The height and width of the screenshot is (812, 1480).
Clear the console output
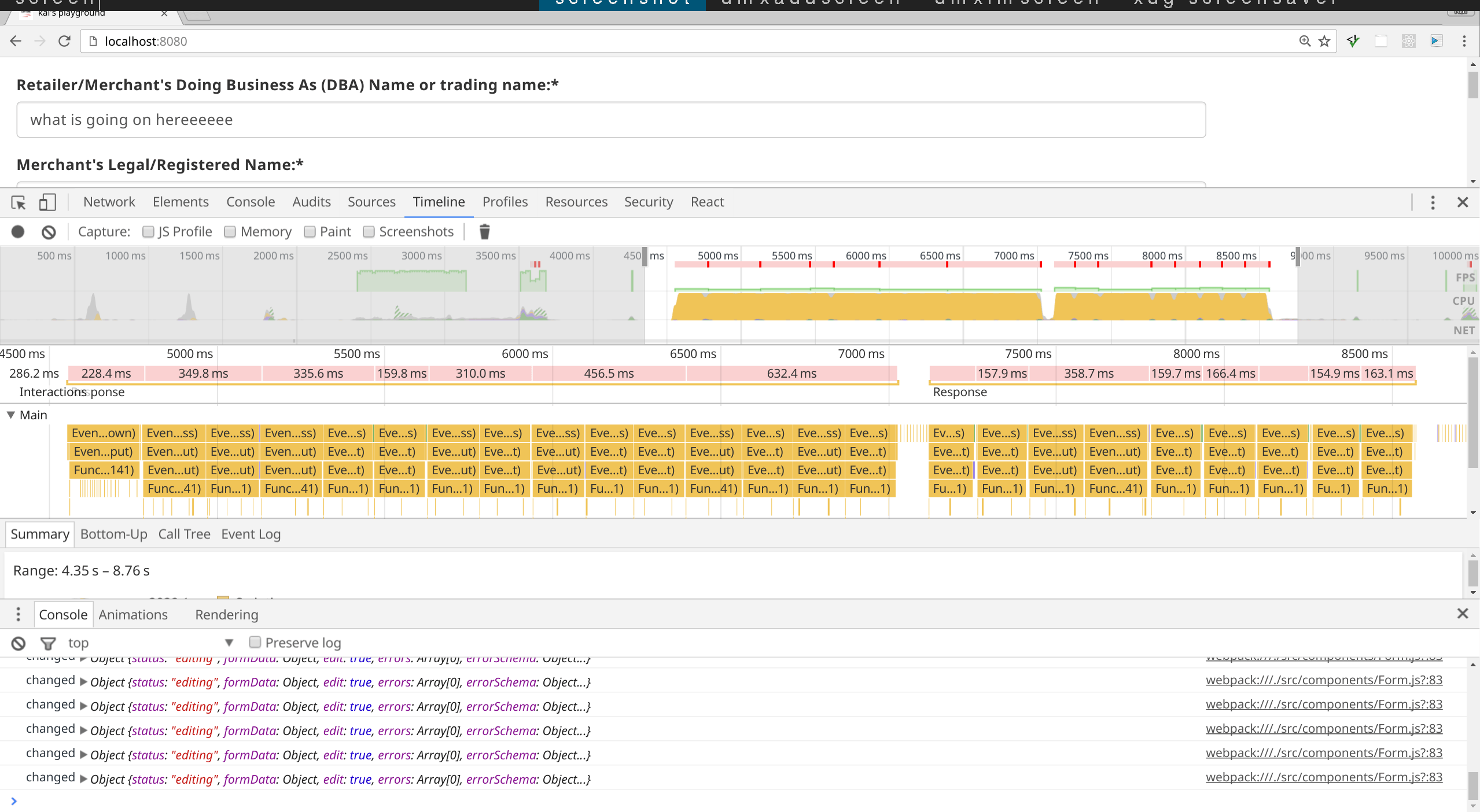(x=18, y=643)
